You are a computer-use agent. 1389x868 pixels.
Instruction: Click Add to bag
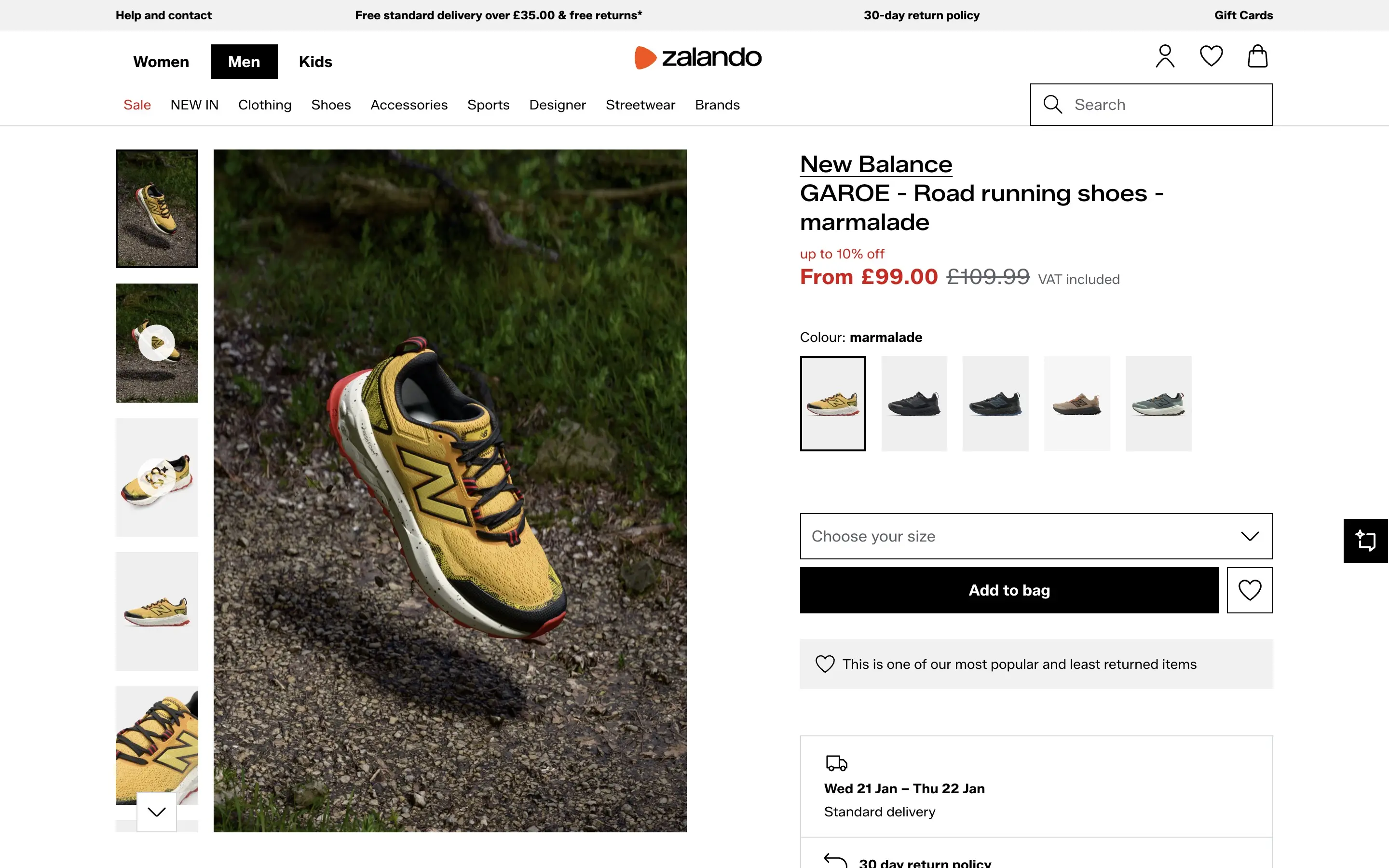pos(1009,590)
